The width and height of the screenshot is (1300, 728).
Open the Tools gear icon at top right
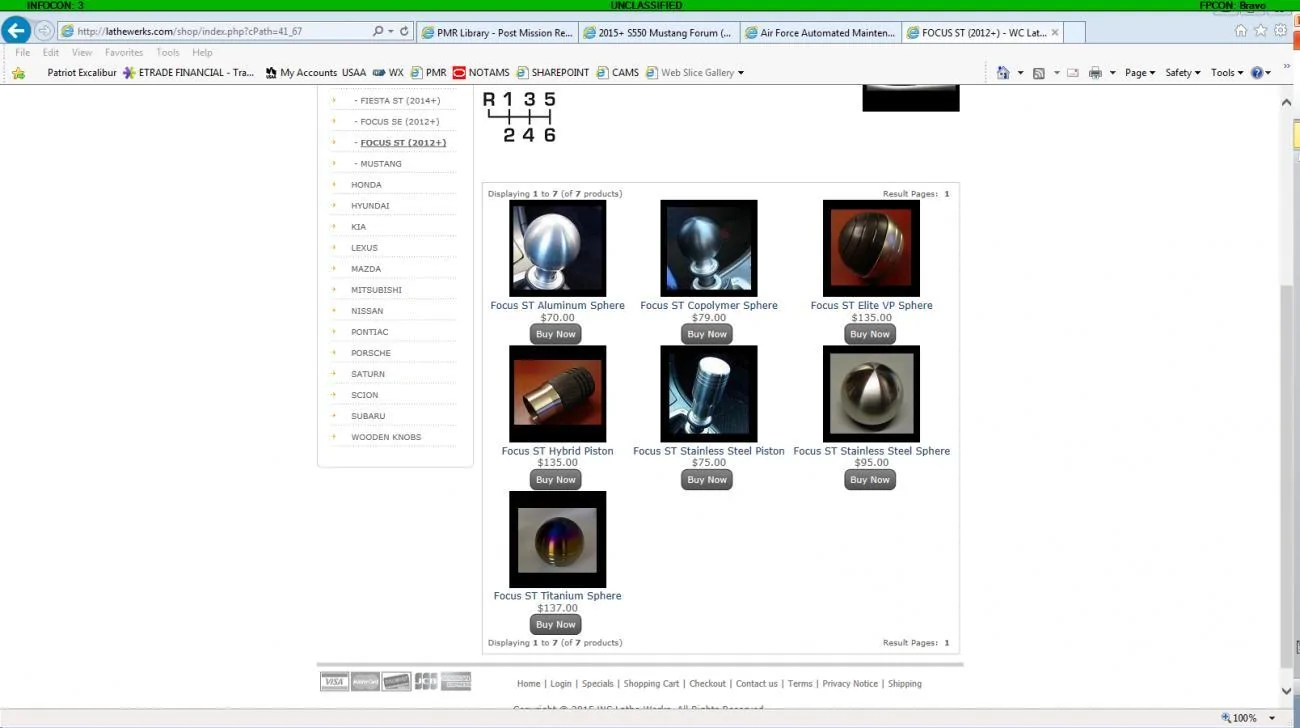coord(1281,31)
